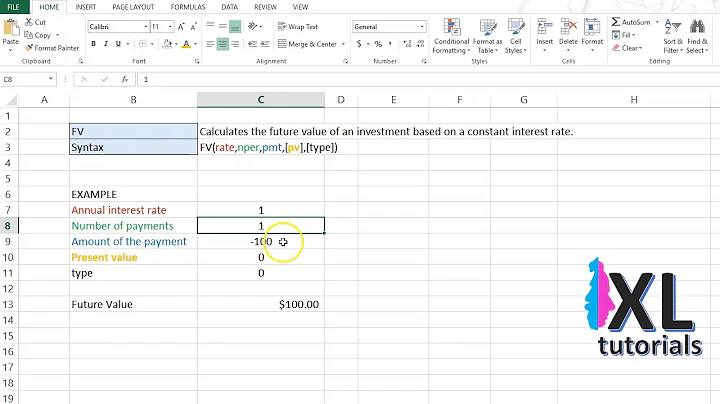Set Bottom Align for cell

(x=235, y=26)
